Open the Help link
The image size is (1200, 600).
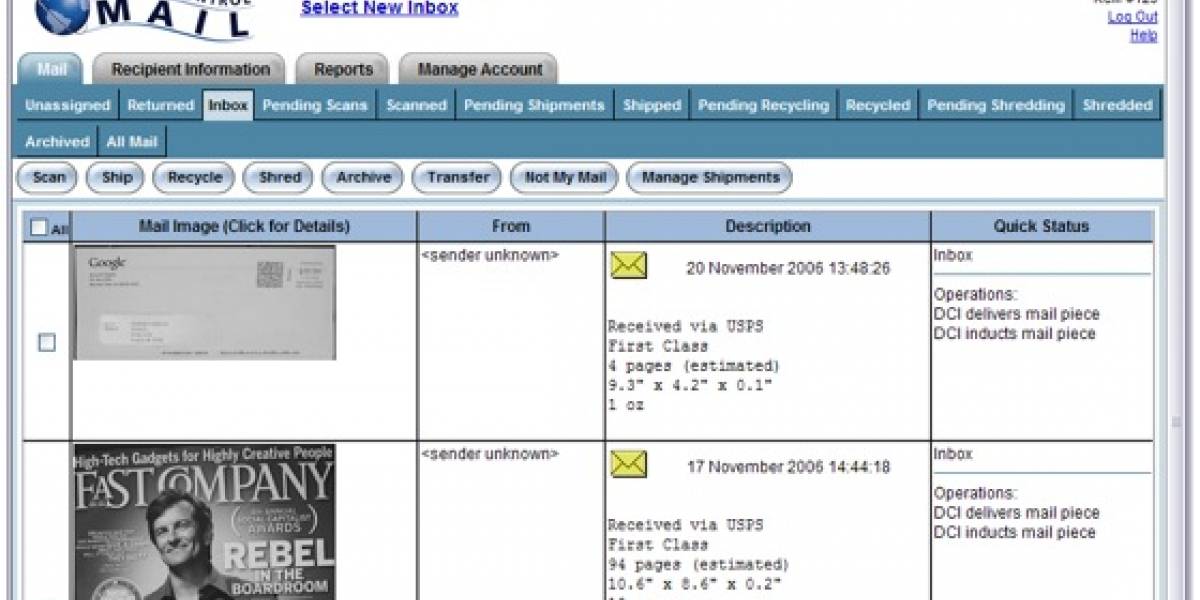(x=1144, y=35)
